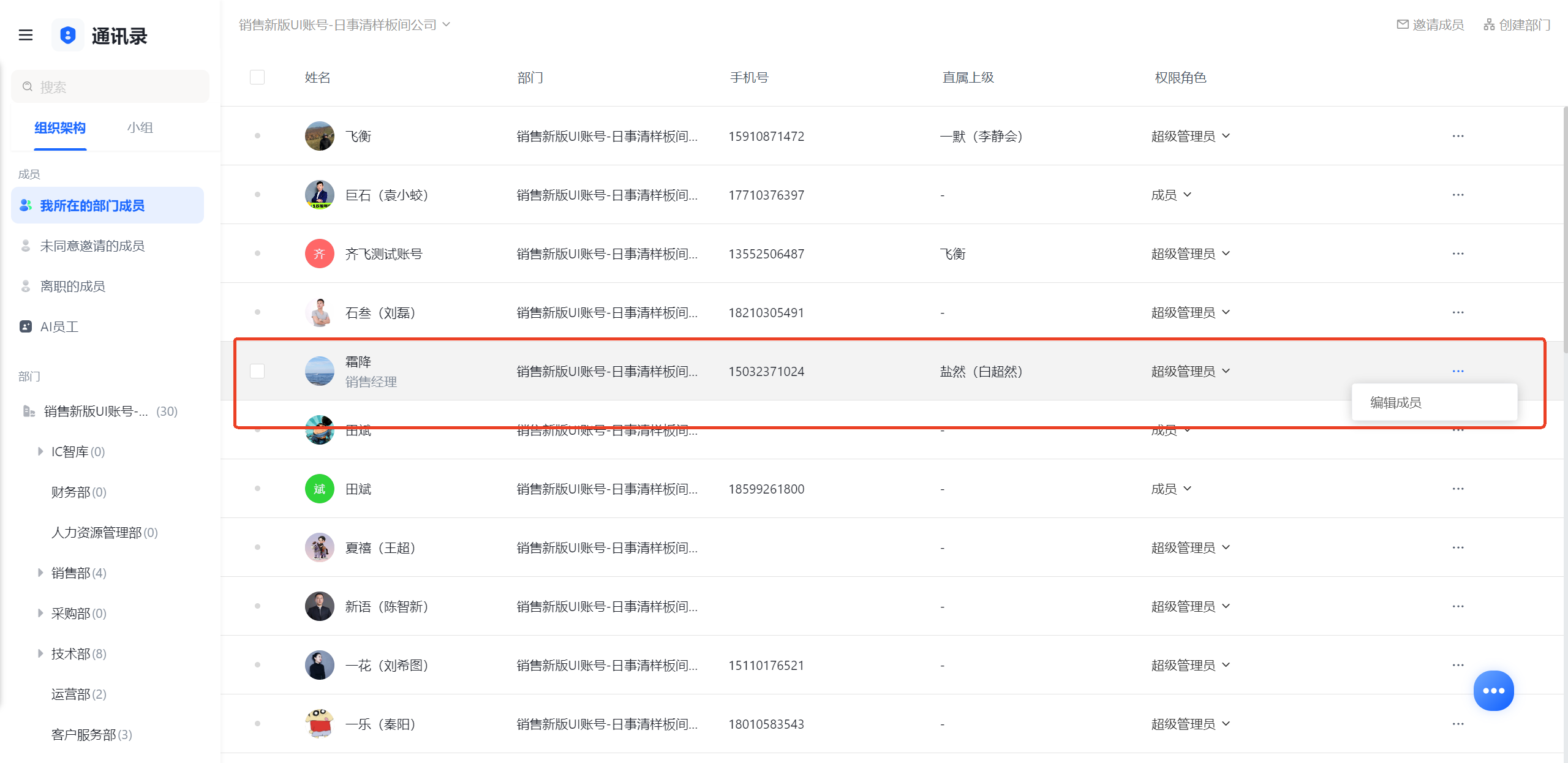This screenshot has width=1568, height=763.
Task: Switch to the 小组 tab
Action: 140,128
